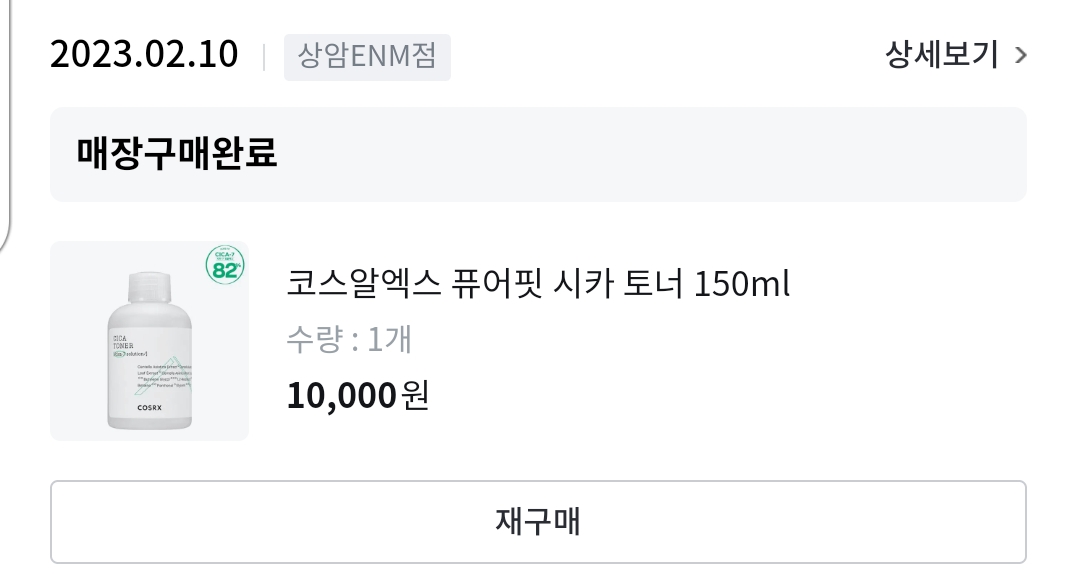Click the 원 currency symbol after price
The width and height of the screenshot is (1076, 584).
tap(415, 396)
